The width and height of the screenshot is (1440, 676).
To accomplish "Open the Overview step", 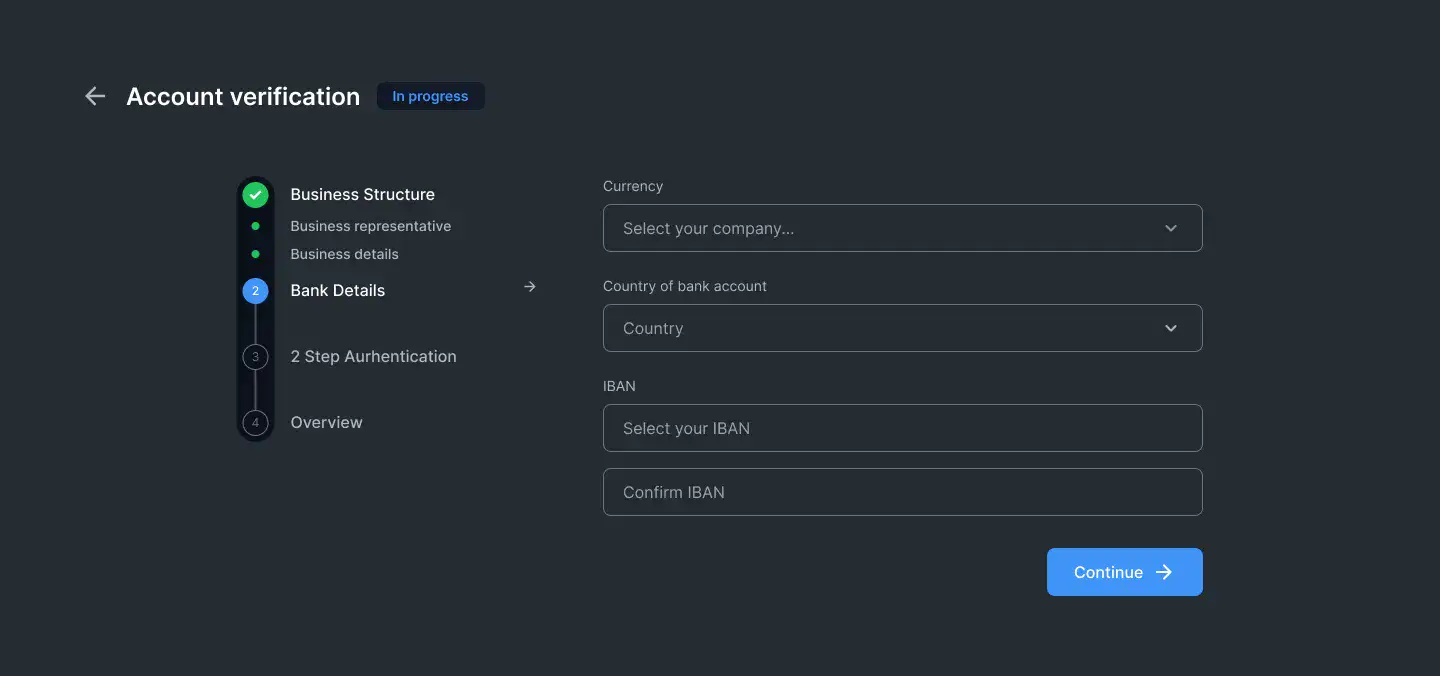I will pyautogui.click(x=326, y=422).
